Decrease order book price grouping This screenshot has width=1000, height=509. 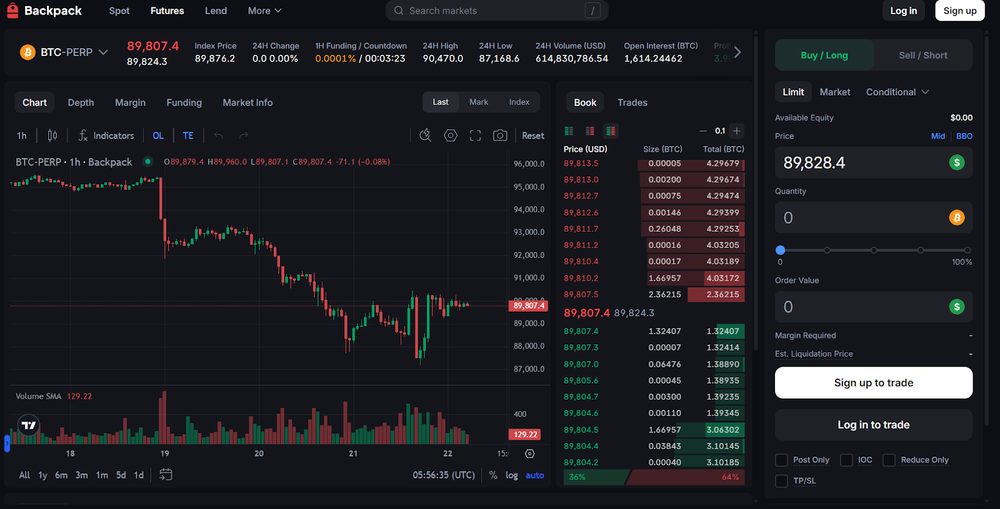click(x=703, y=131)
